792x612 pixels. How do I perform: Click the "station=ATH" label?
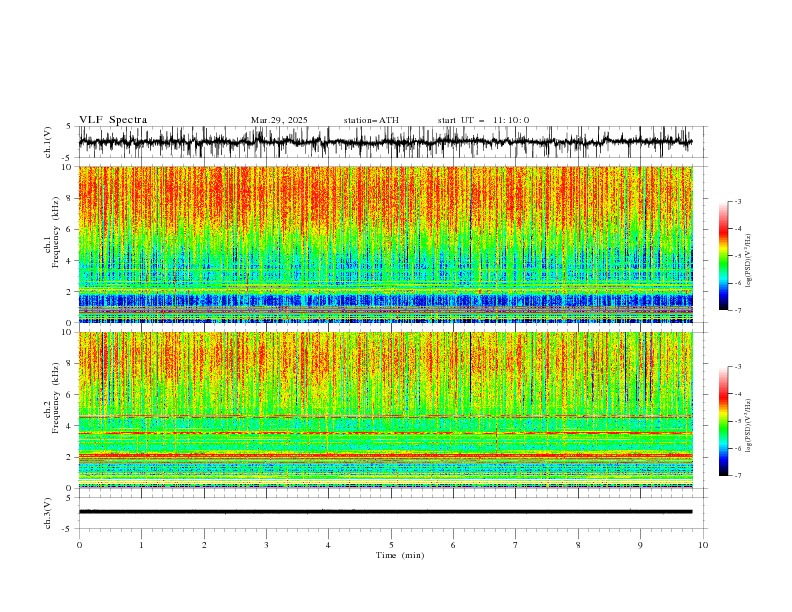pos(371,120)
